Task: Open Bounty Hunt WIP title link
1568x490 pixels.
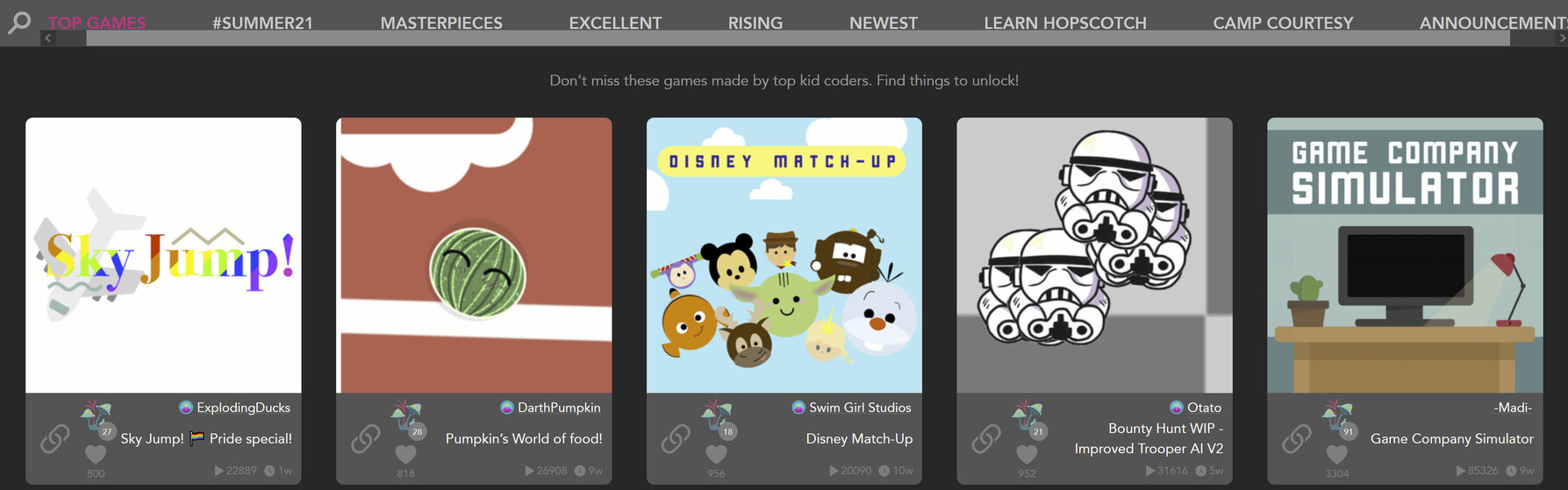Action: (x=1149, y=438)
